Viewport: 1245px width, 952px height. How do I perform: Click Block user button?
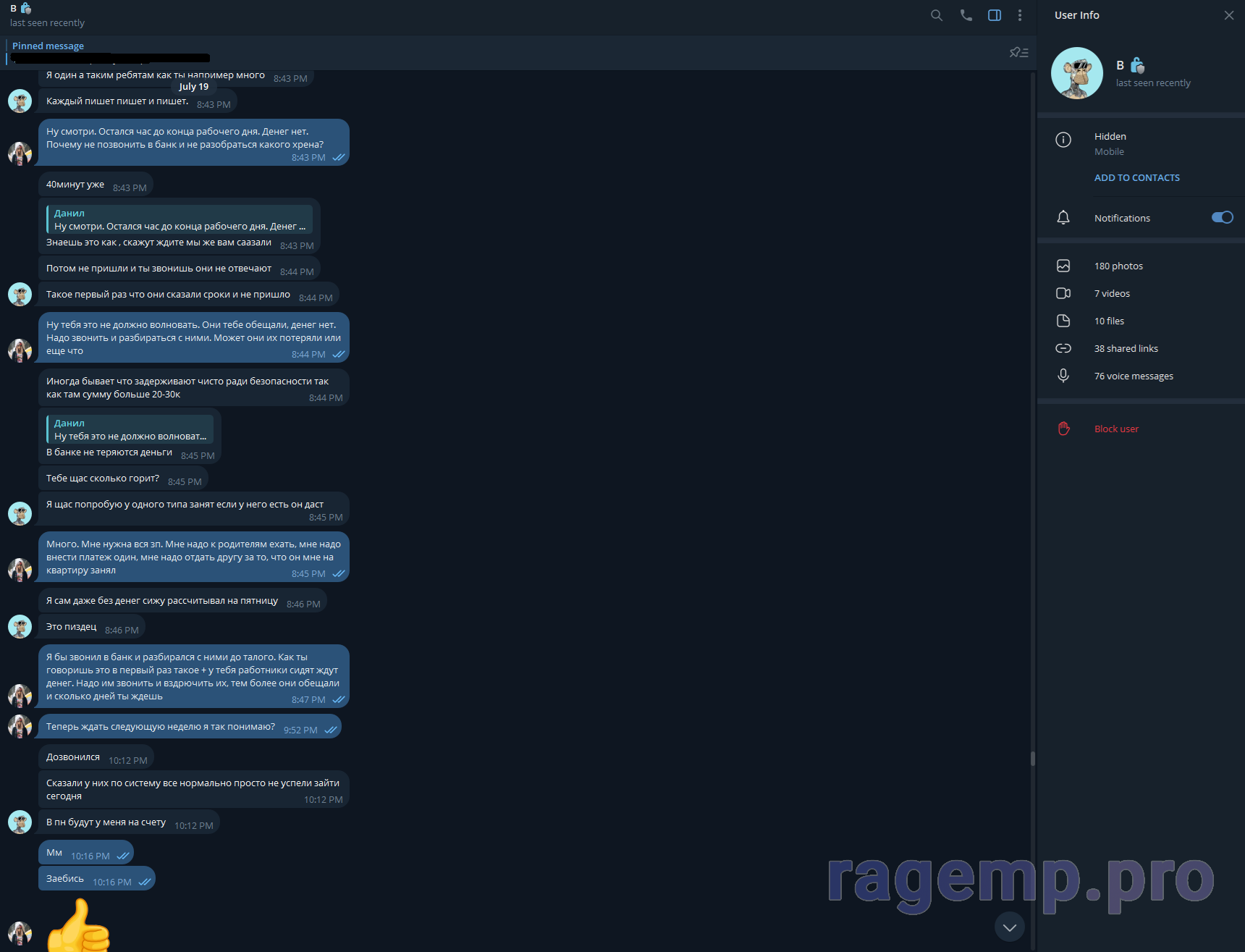[1116, 429]
